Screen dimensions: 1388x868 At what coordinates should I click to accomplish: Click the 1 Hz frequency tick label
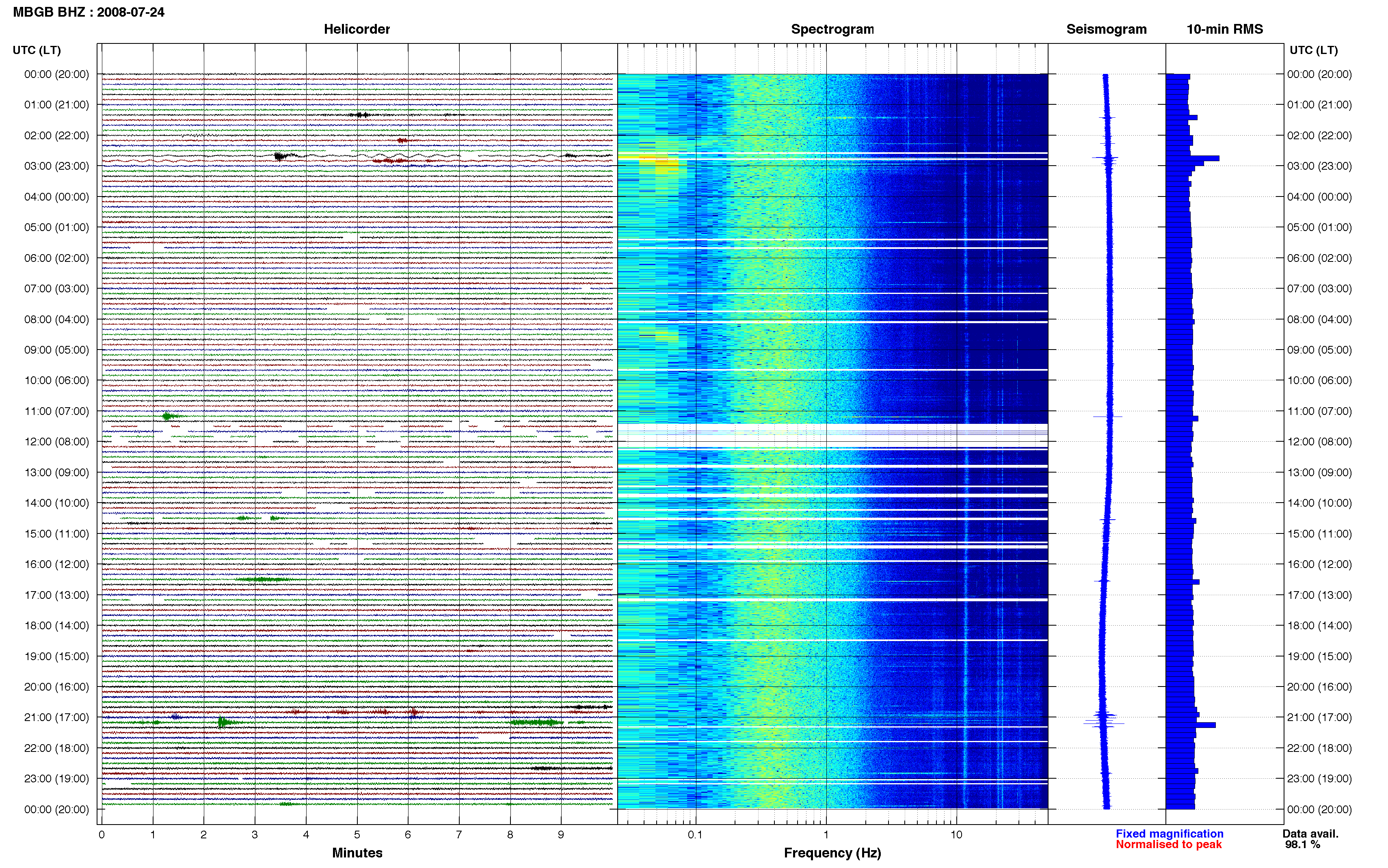click(x=826, y=835)
